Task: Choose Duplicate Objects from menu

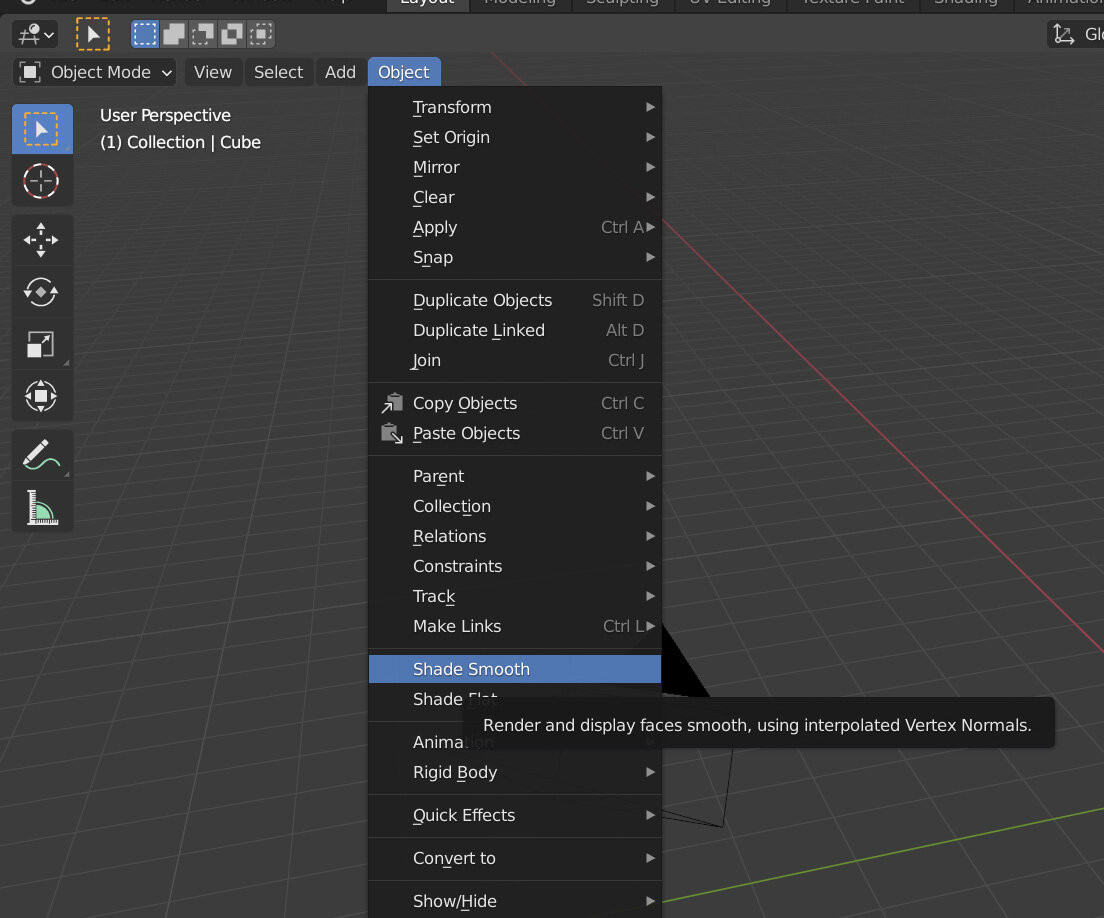Action: pos(515,300)
